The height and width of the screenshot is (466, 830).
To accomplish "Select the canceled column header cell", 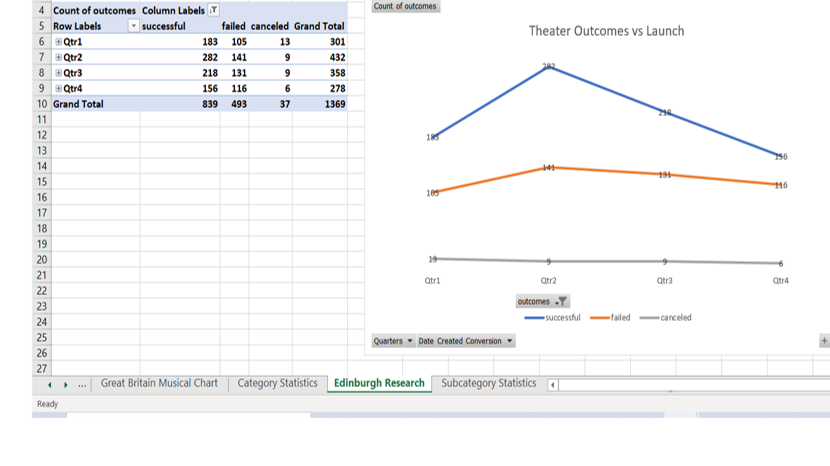I will click(270, 26).
